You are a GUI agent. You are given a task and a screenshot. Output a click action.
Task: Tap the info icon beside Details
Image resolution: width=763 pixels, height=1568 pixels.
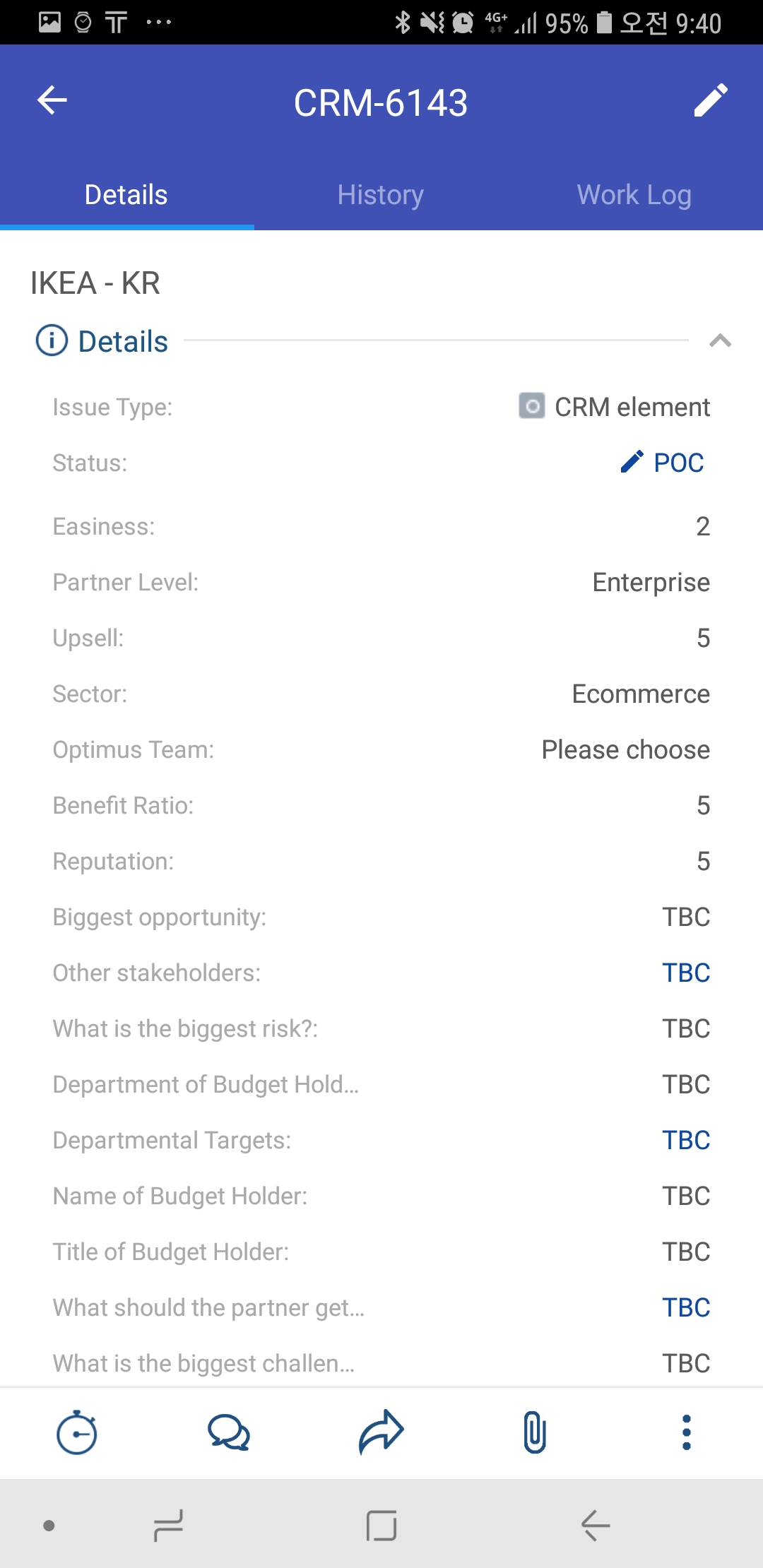[x=52, y=341]
